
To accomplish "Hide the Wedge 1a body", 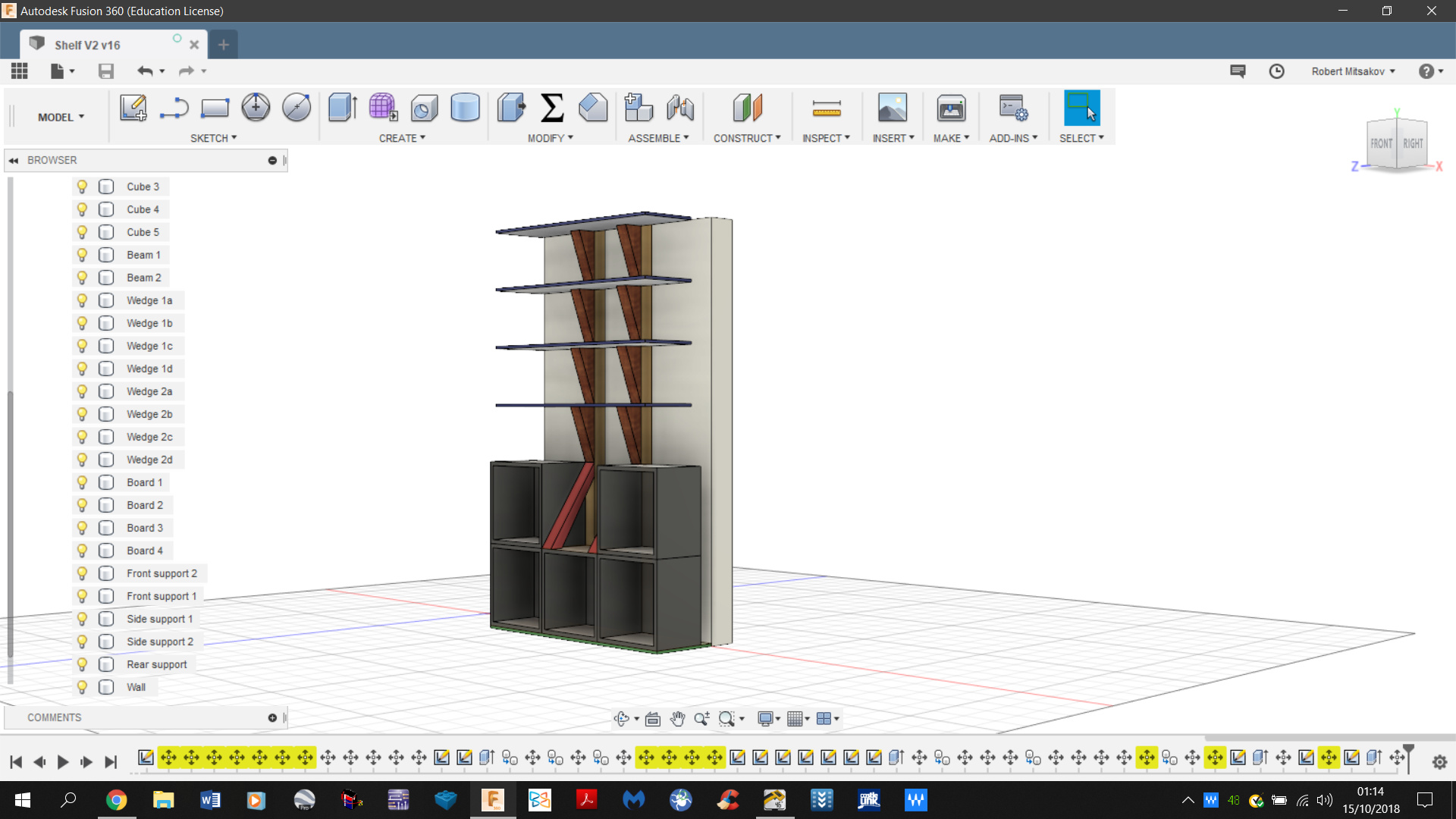I will (x=82, y=300).
